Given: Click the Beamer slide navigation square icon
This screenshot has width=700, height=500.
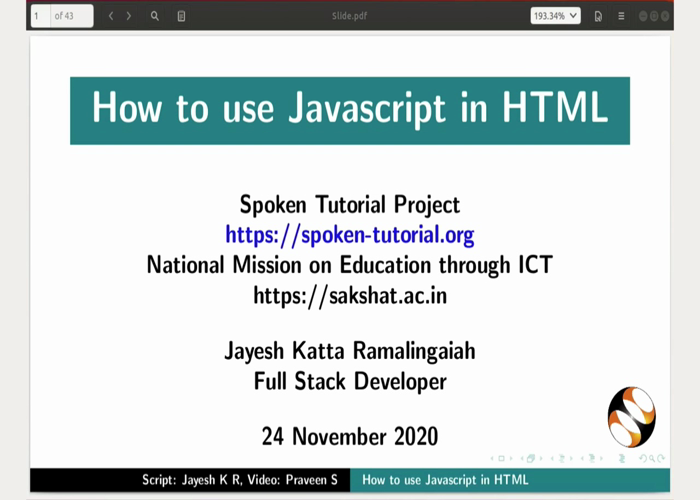Looking at the screenshot, I should tap(502, 458).
